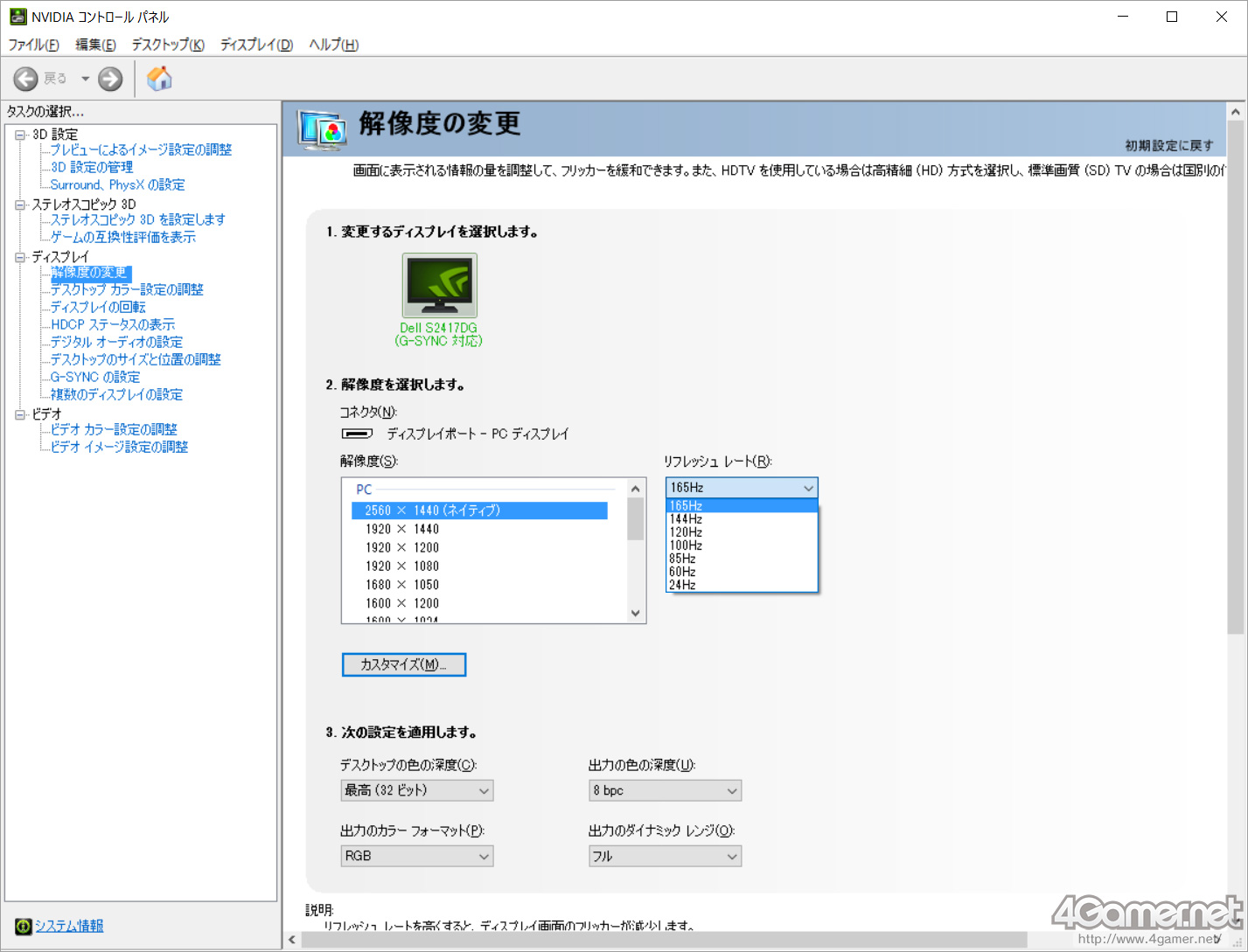Open the ファイル(F) menu
1248x952 pixels.
pos(33,45)
